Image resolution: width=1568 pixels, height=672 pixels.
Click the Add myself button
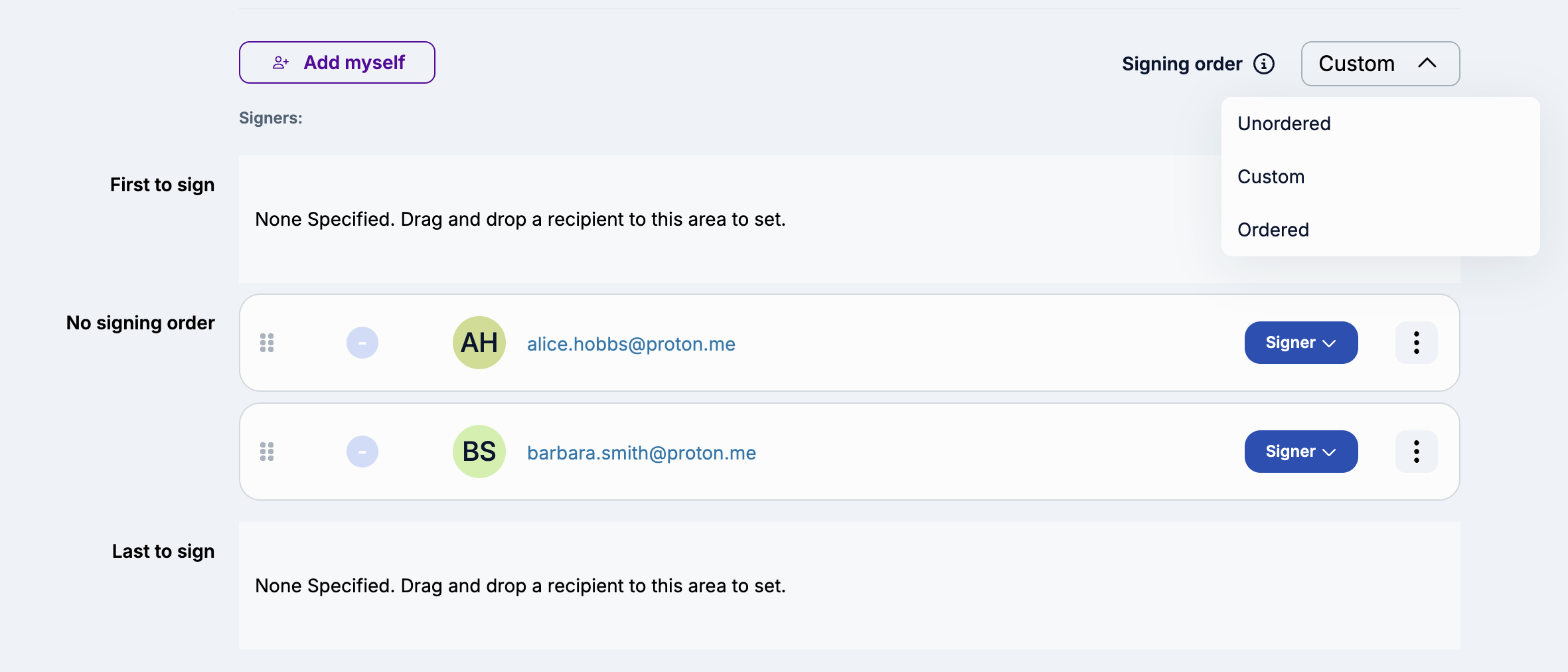(337, 62)
